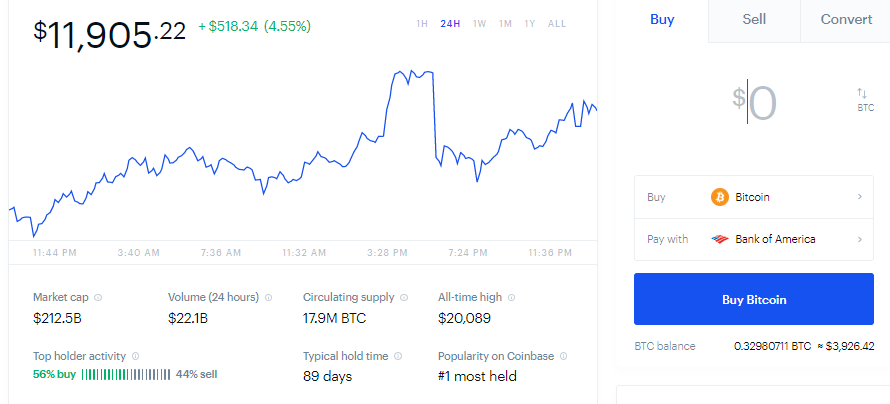
Task: Click the Circulating supply info icon
Action: coord(404,297)
